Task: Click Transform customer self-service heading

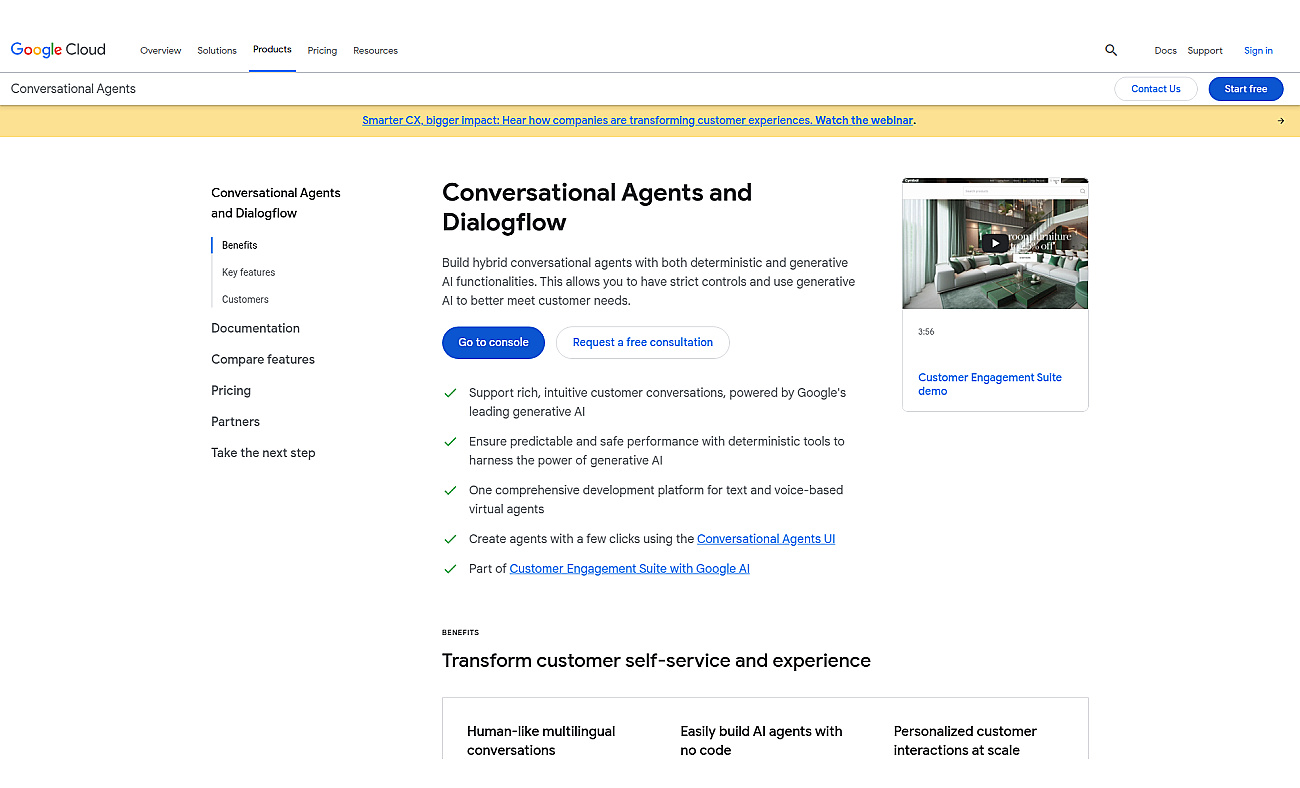Action: point(656,660)
